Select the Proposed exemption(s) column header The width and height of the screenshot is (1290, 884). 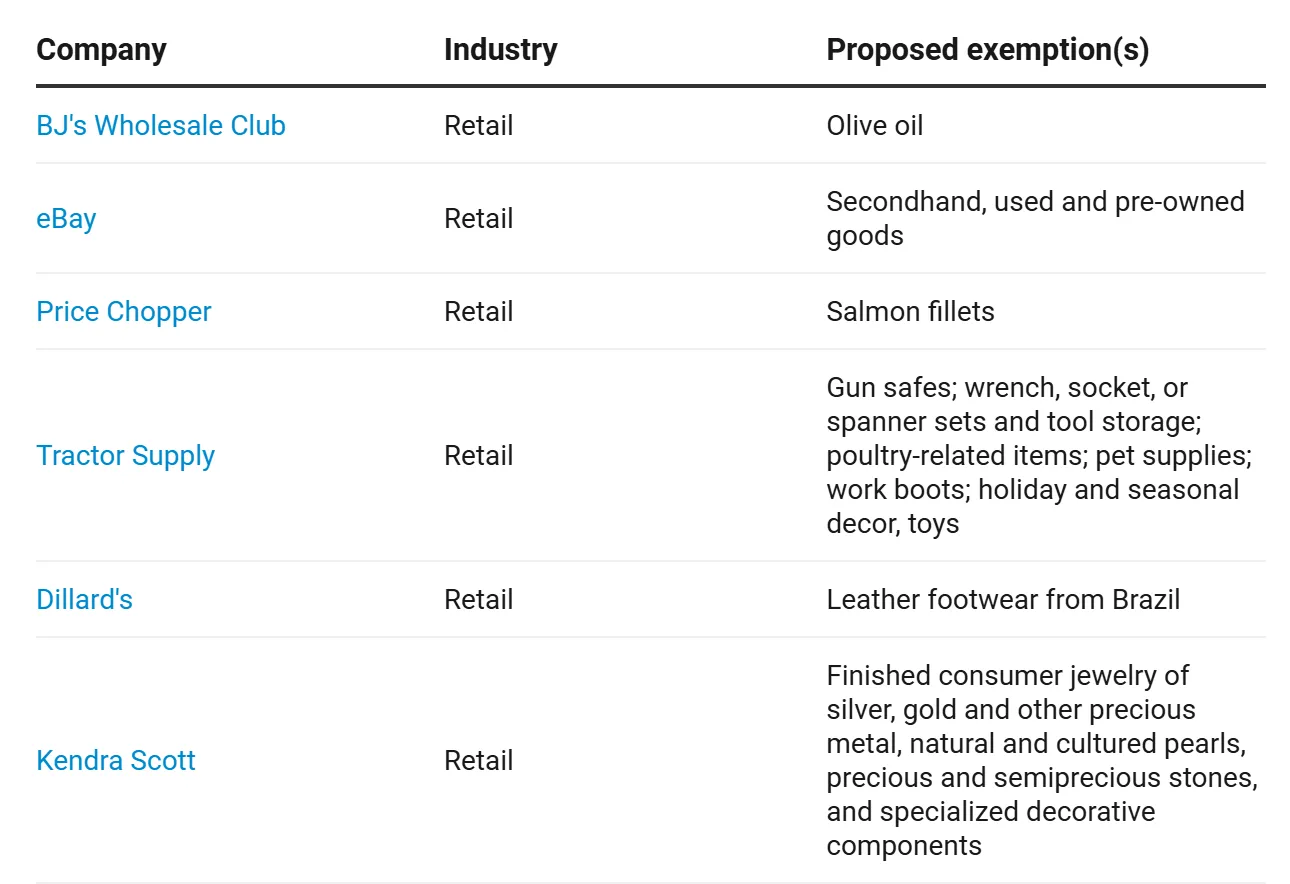tap(988, 50)
